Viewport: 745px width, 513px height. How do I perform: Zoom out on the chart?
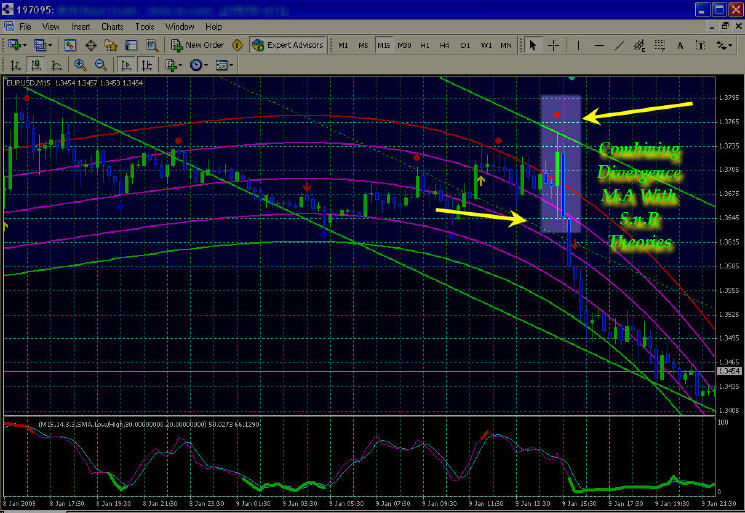pos(100,65)
